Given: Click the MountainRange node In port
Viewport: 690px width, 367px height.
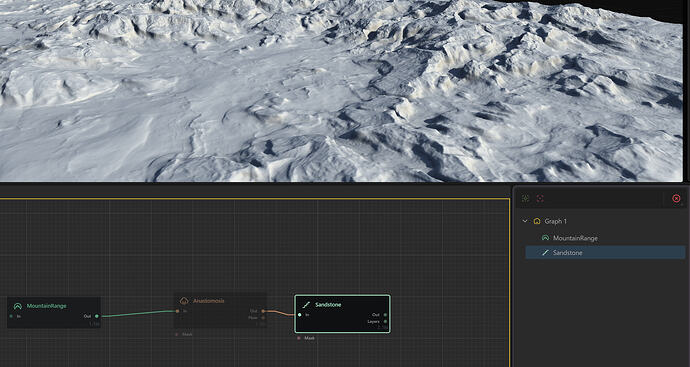Looking at the screenshot, I should [11, 316].
